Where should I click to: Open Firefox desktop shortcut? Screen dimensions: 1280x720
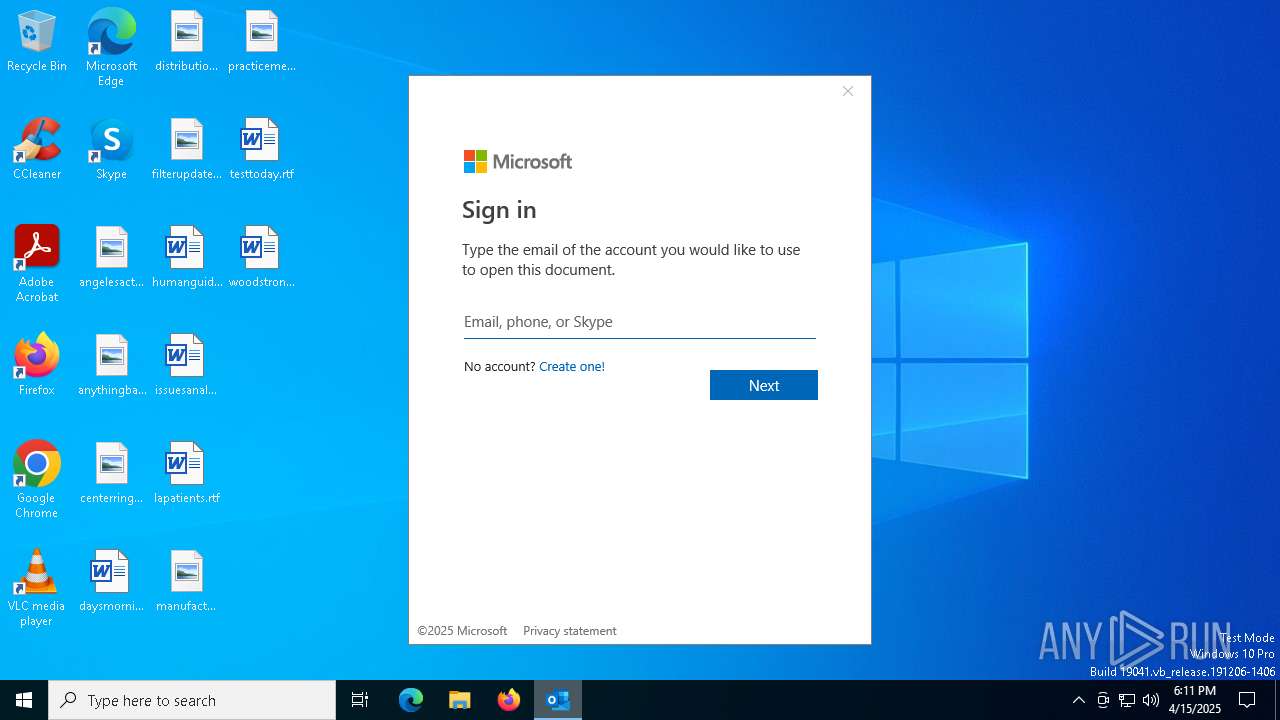coord(37,366)
